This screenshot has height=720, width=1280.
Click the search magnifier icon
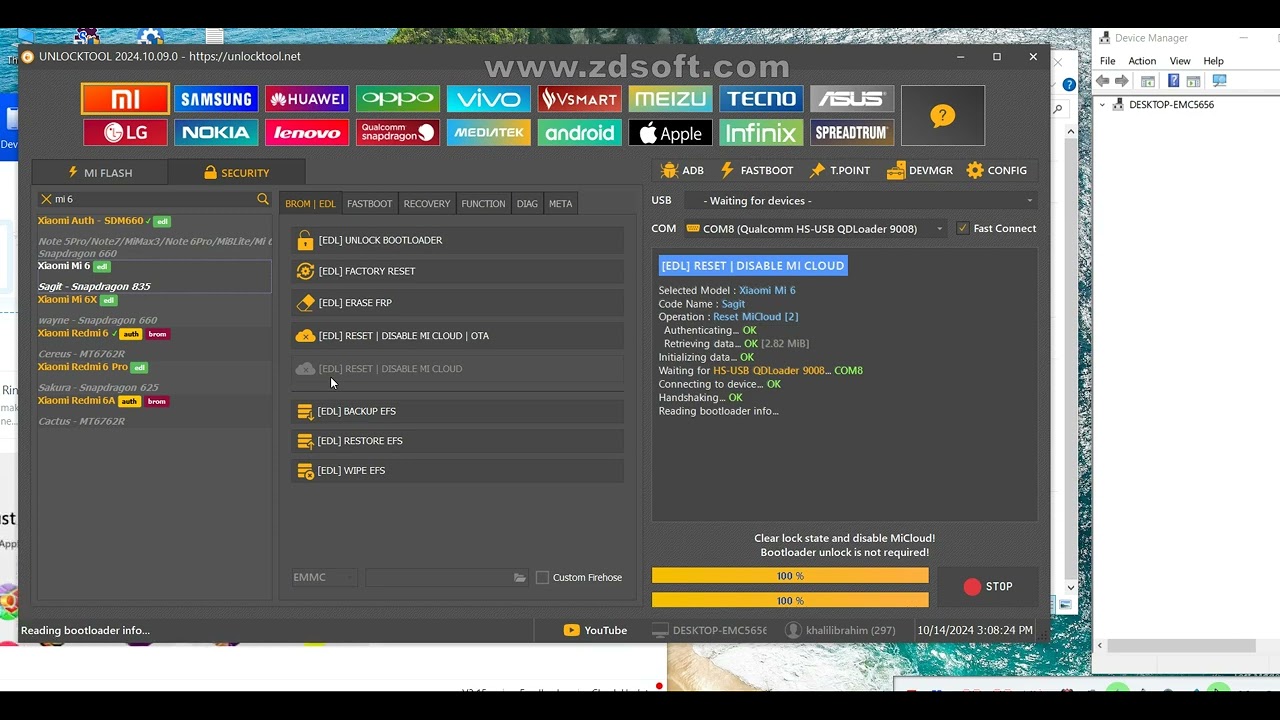click(x=263, y=199)
